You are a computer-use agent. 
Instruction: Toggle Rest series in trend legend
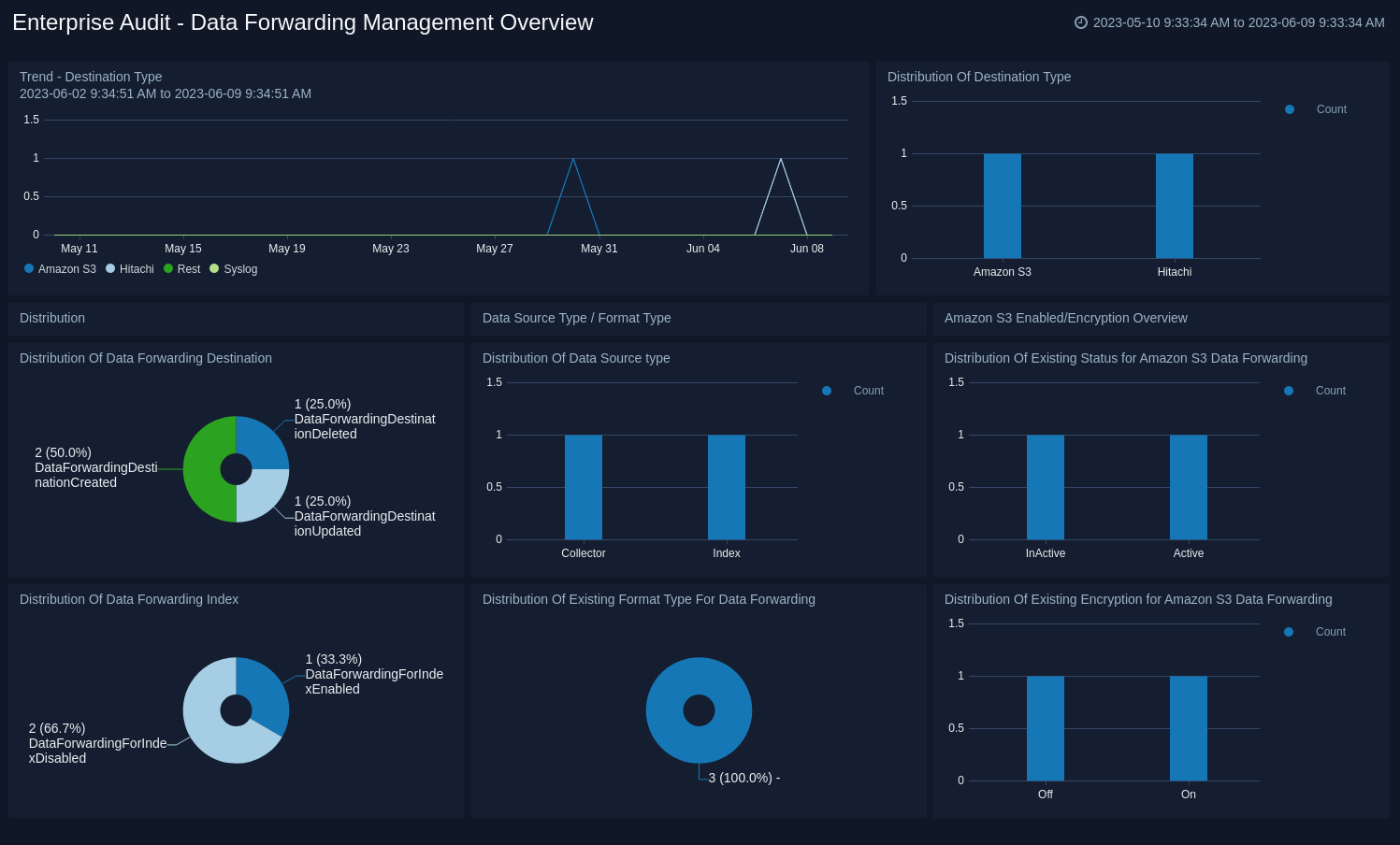click(183, 269)
